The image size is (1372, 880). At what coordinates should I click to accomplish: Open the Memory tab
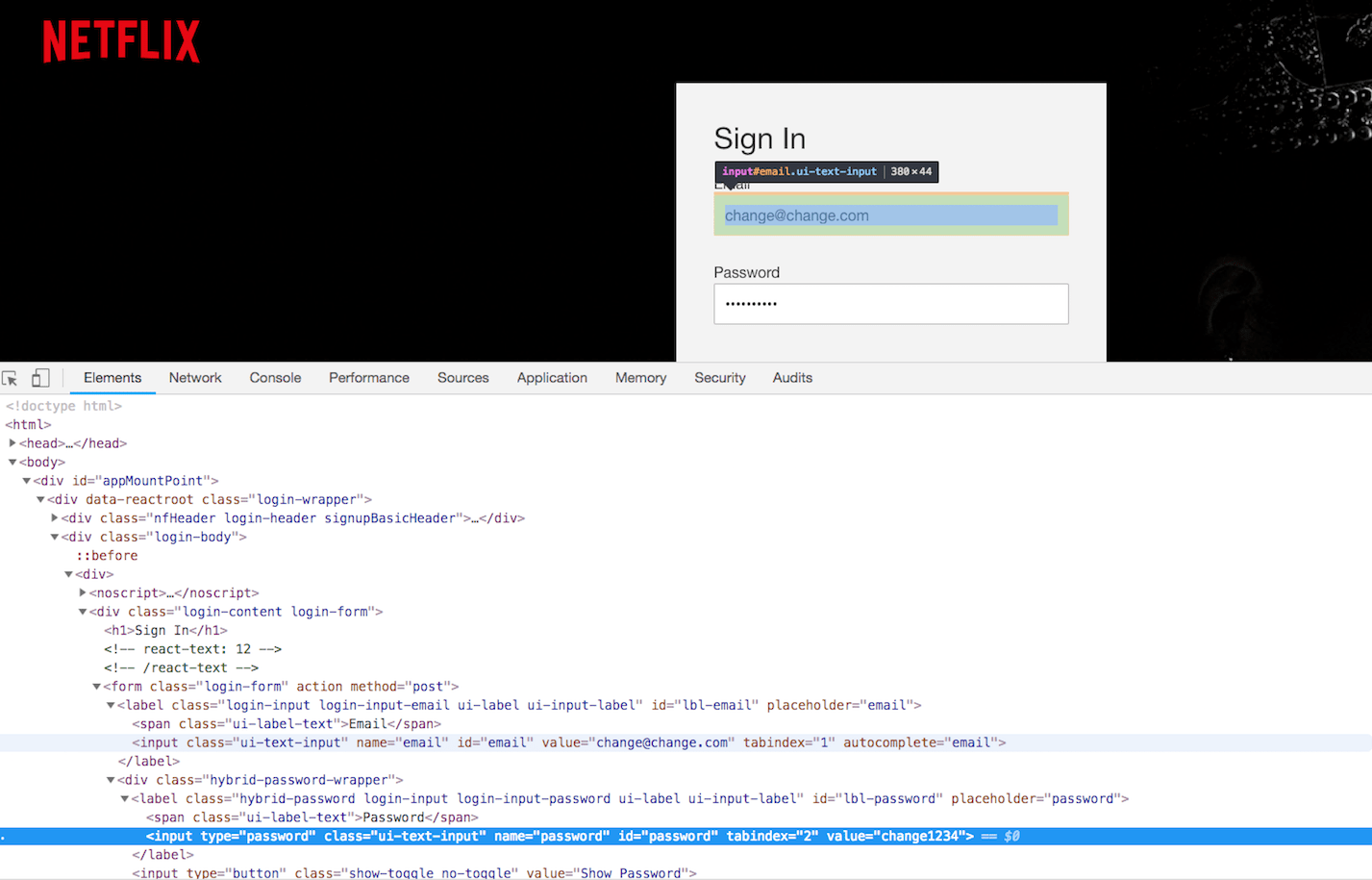click(x=640, y=378)
